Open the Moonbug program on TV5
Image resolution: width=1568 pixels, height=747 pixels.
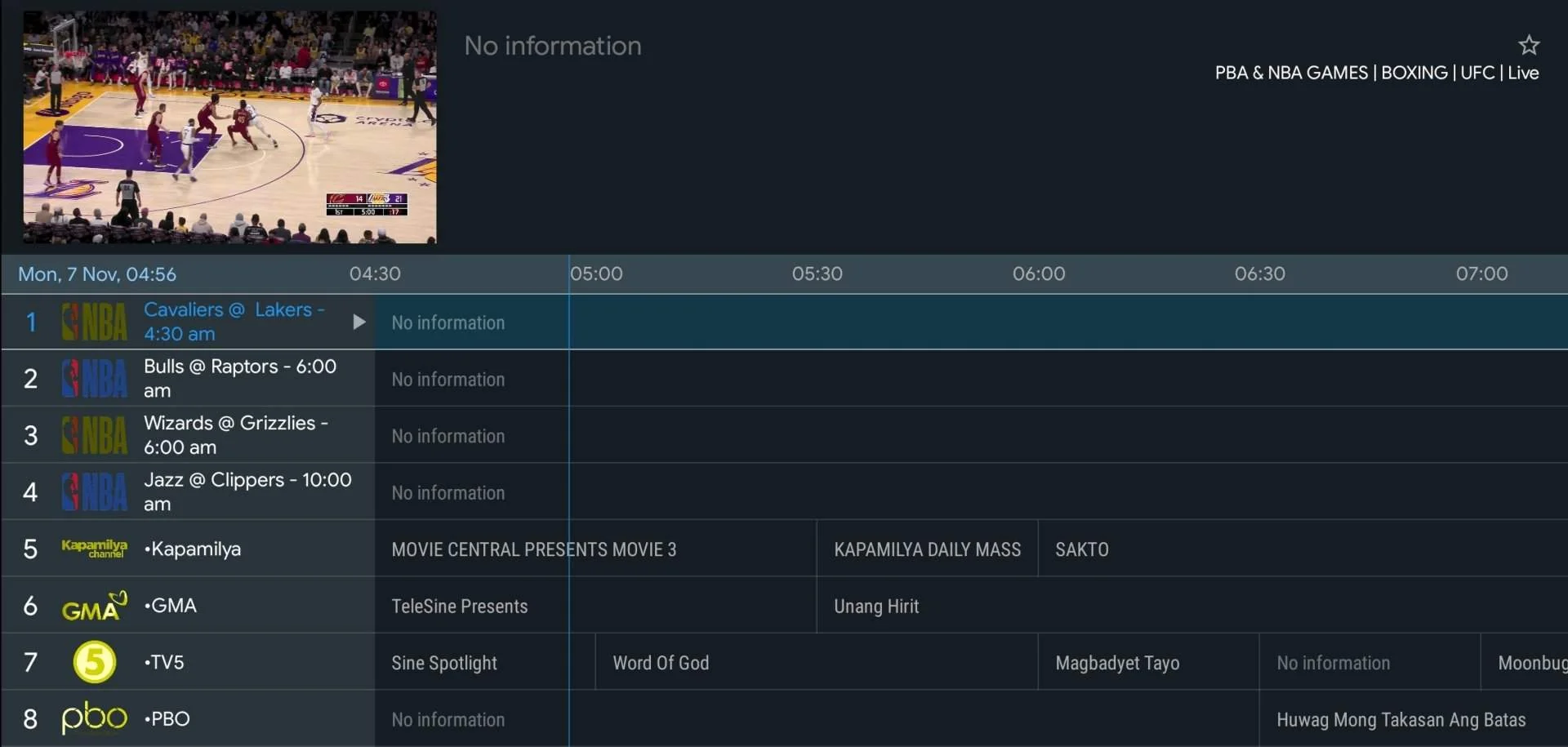tap(1525, 662)
